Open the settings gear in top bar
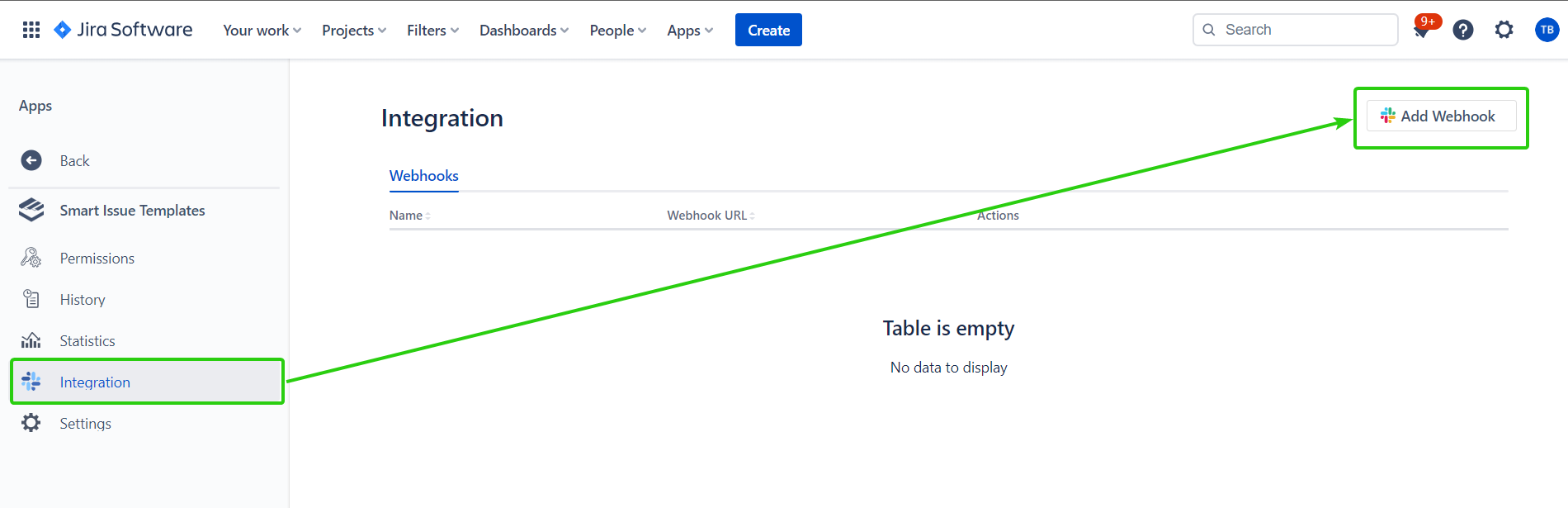This screenshot has width=1568, height=508. pos(1504,31)
